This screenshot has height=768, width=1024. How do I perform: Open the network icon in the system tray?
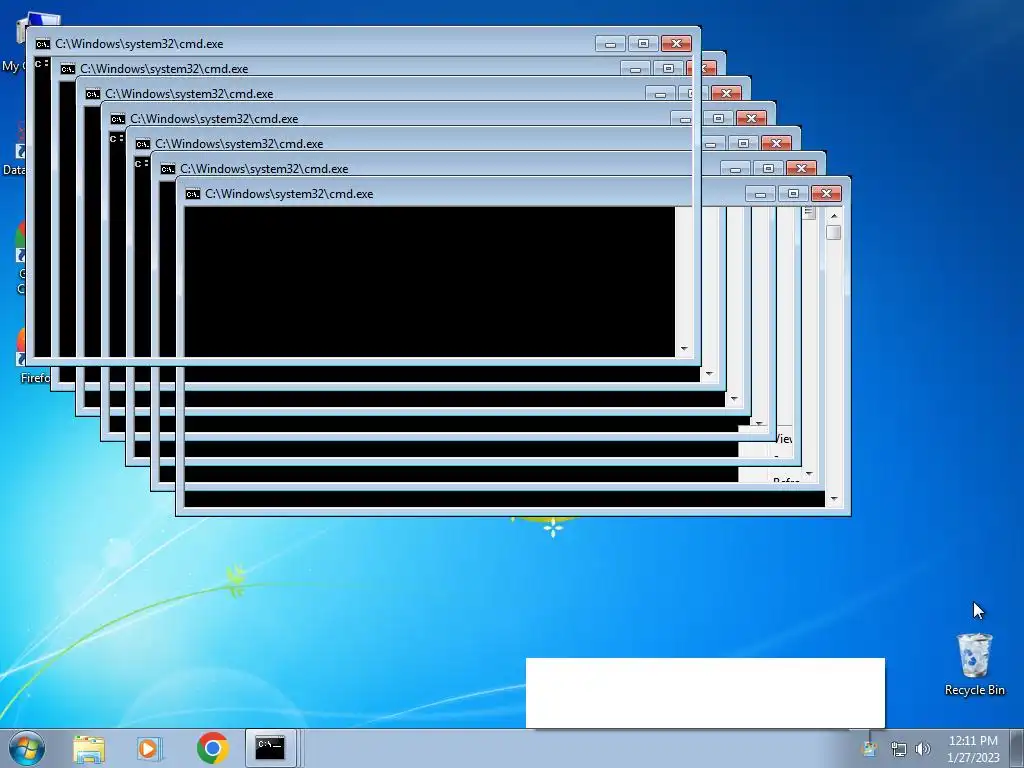899,749
